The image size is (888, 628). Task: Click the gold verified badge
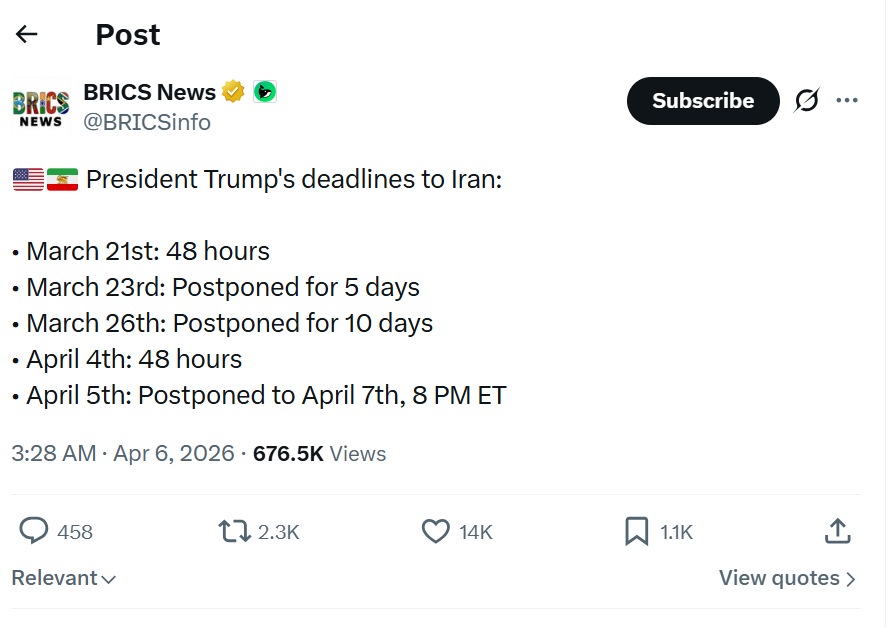pos(234,92)
